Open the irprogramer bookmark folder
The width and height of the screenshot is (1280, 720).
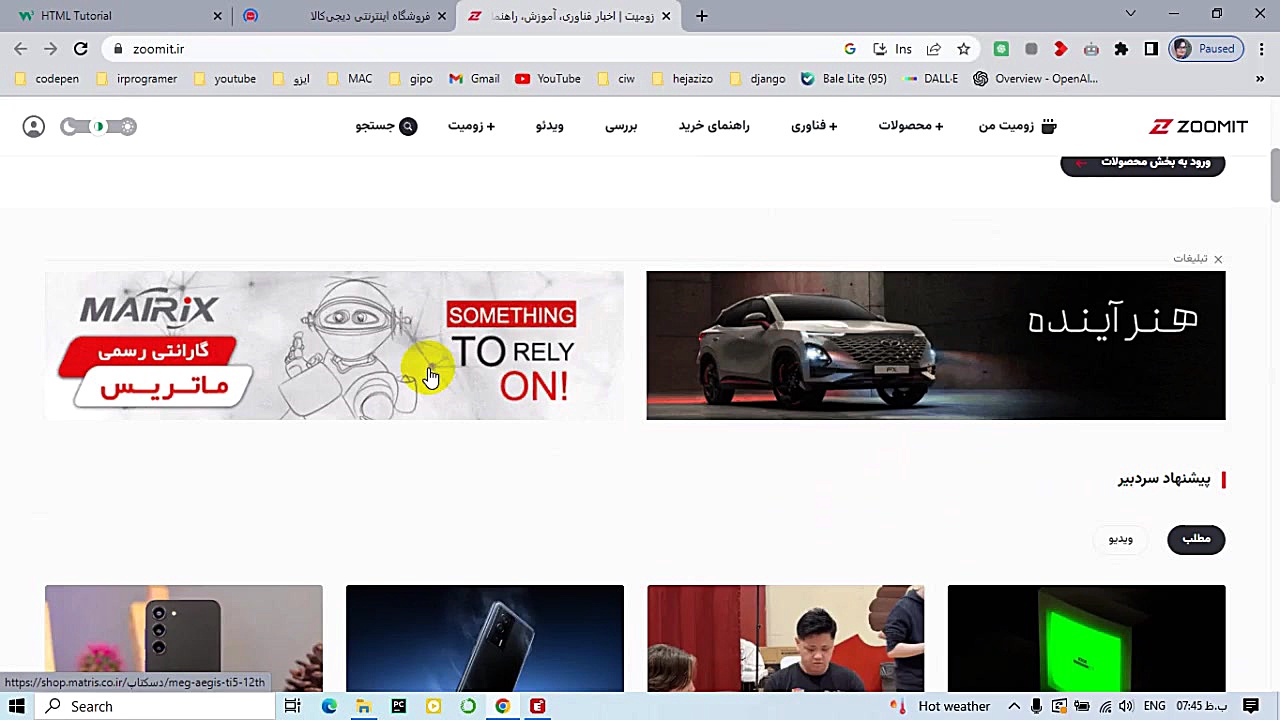(136, 79)
